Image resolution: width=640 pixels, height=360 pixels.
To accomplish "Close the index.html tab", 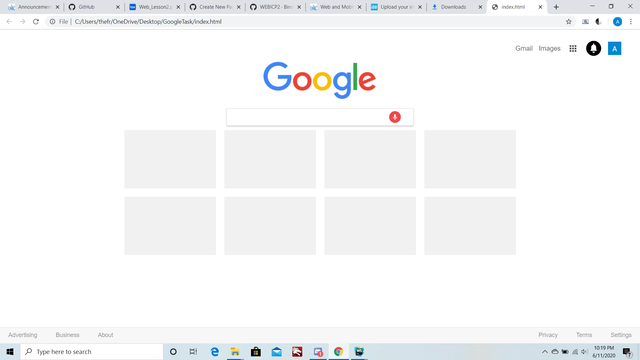I will (x=540, y=7).
